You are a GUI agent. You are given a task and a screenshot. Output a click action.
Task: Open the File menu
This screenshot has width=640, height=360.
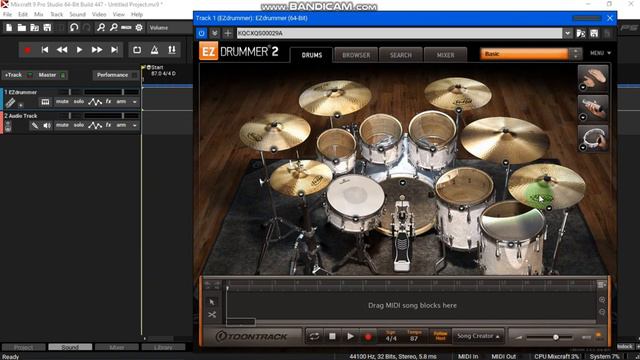click(x=7, y=14)
